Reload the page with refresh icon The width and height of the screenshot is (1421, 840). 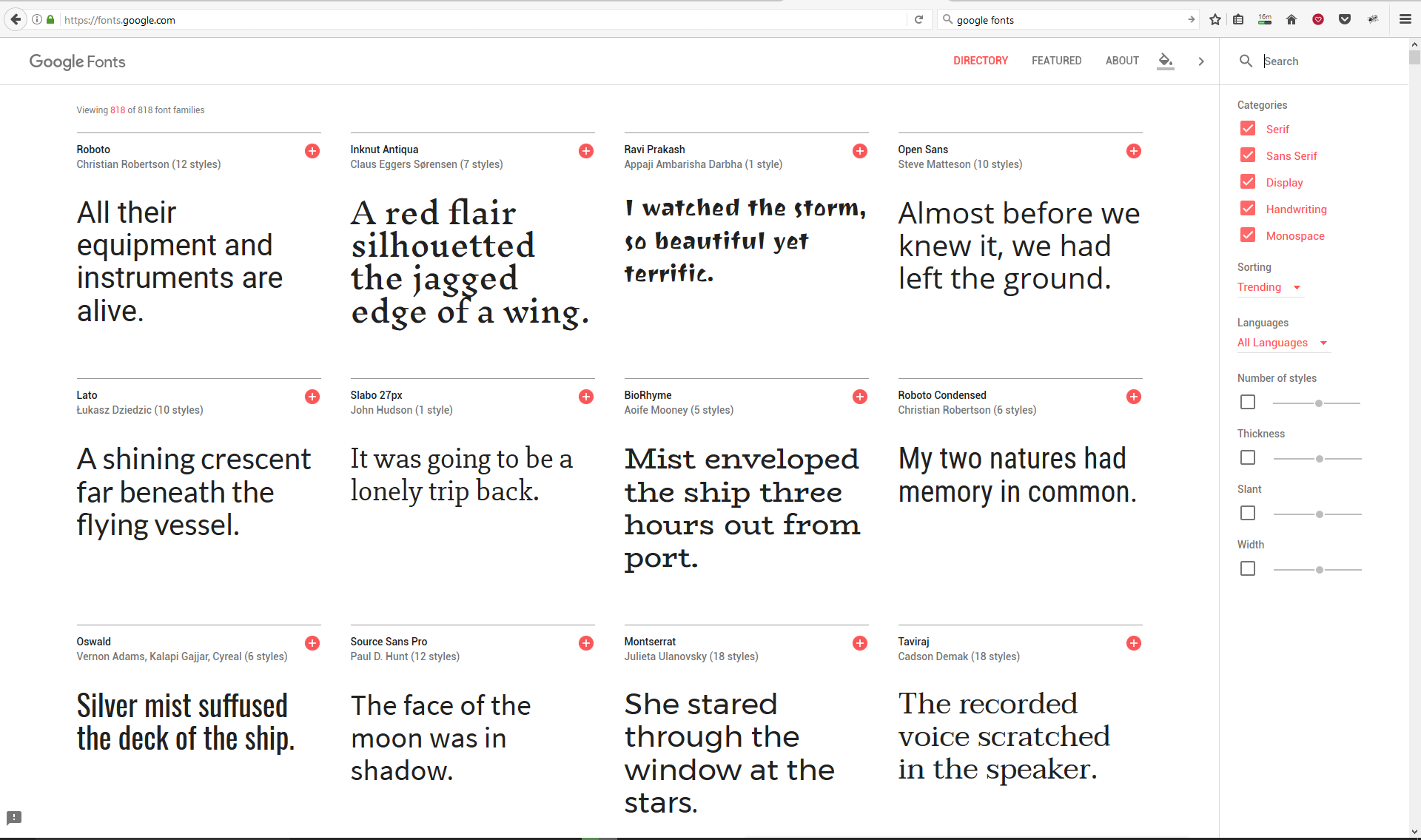coord(918,19)
